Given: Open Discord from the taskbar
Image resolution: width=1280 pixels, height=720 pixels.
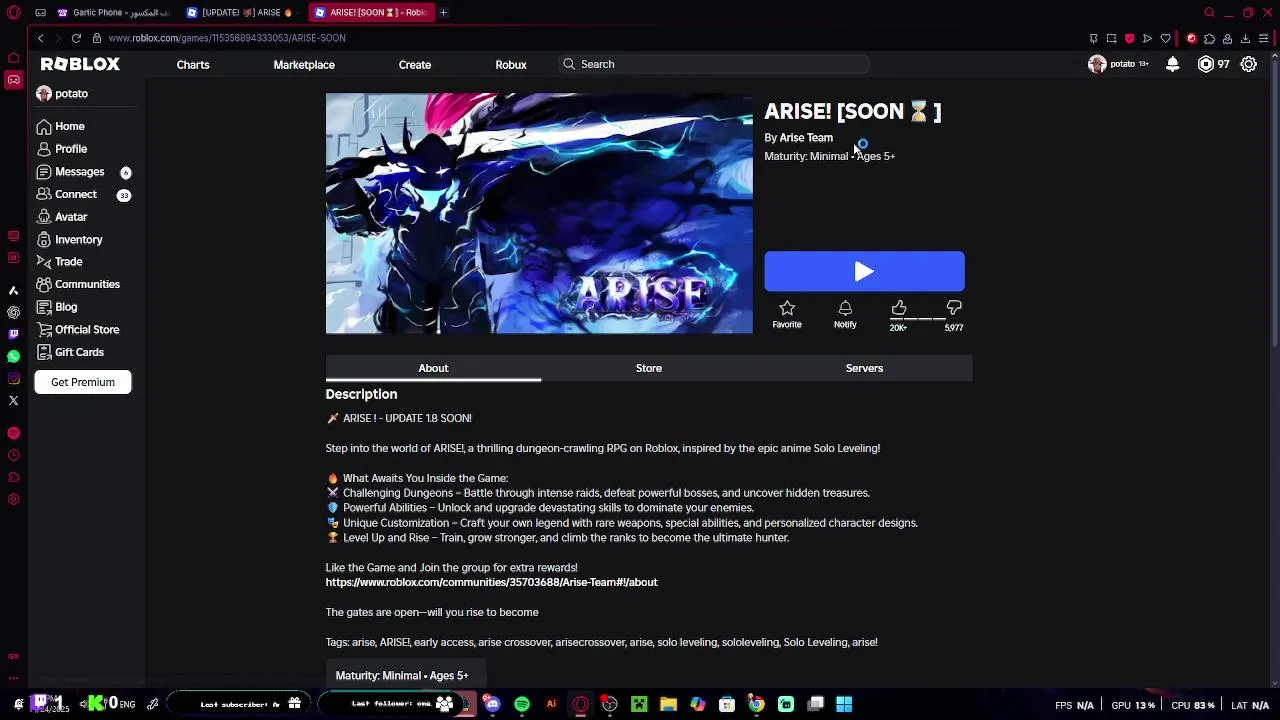Looking at the screenshot, I should (x=492, y=704).
